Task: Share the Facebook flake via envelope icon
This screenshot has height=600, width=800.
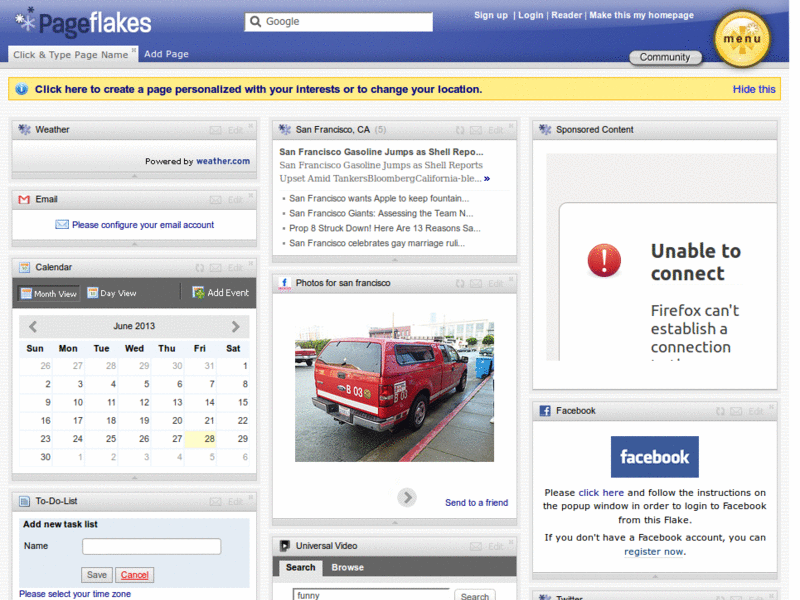Action: pyautogui.click(x=736, y=411)
